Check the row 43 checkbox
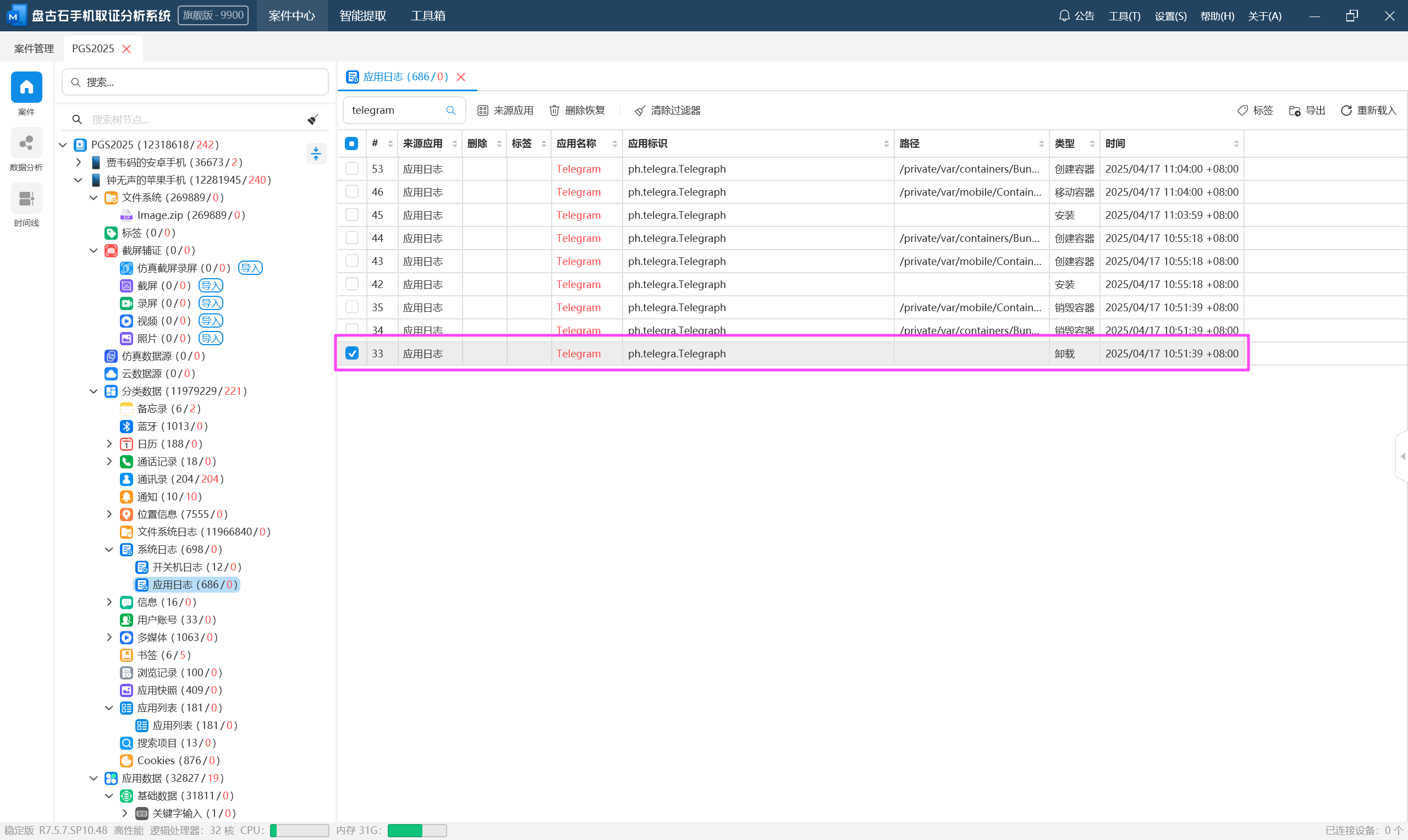This screenshot has width=1408, height=840. (x=351, y=261)
